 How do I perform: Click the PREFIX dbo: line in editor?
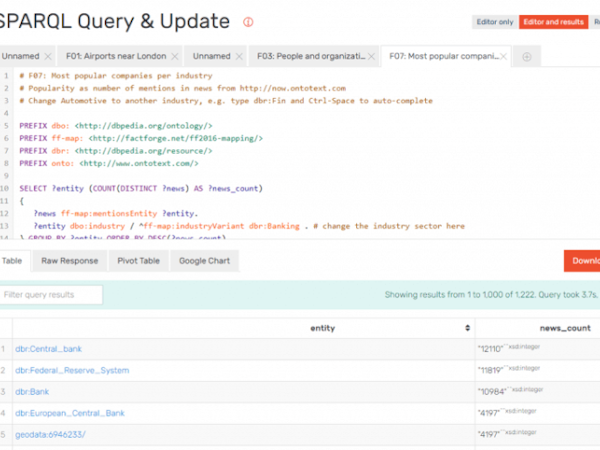(116, 126)
